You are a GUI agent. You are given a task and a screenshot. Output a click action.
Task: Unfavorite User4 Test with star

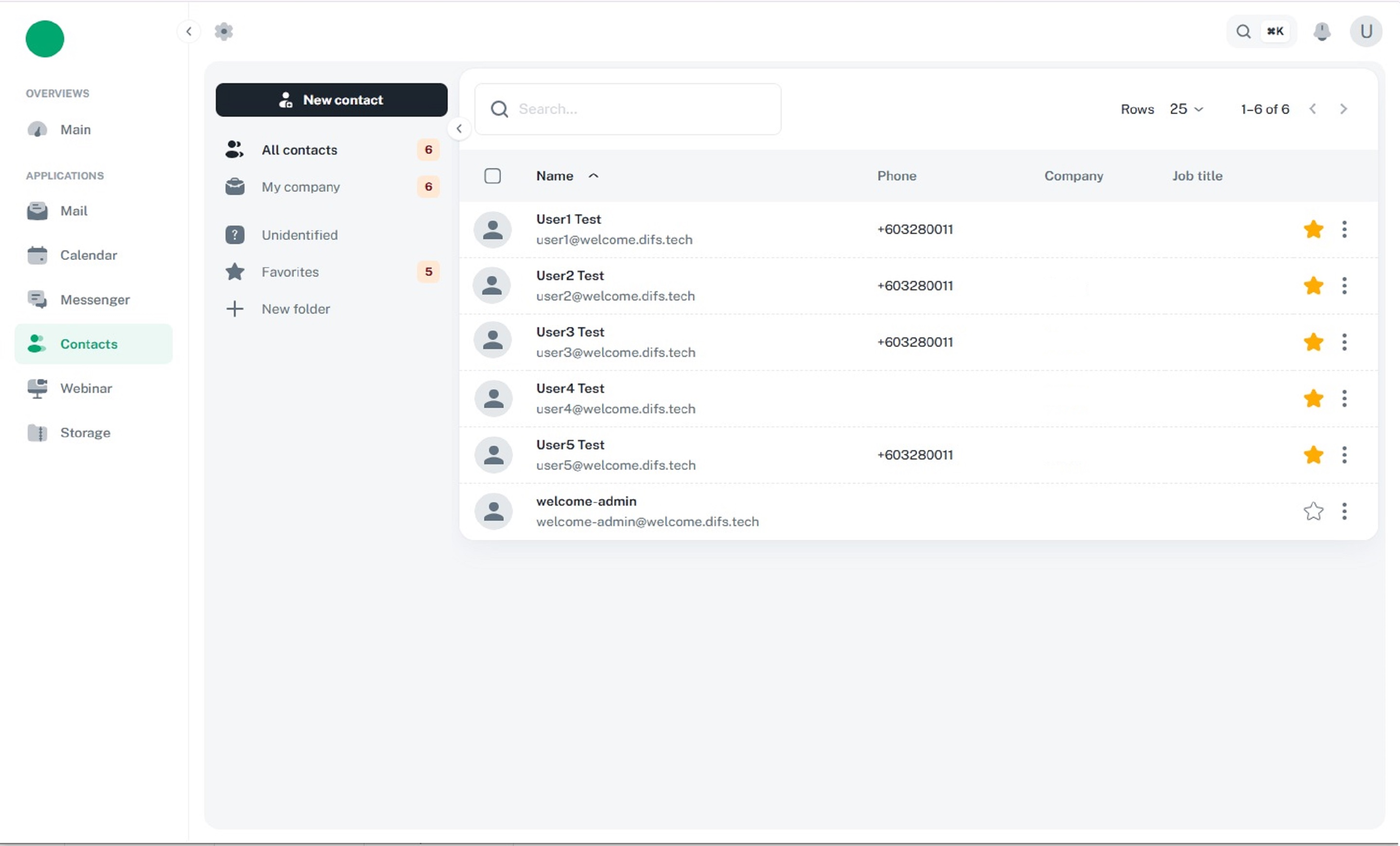(x=1313, y=398)
